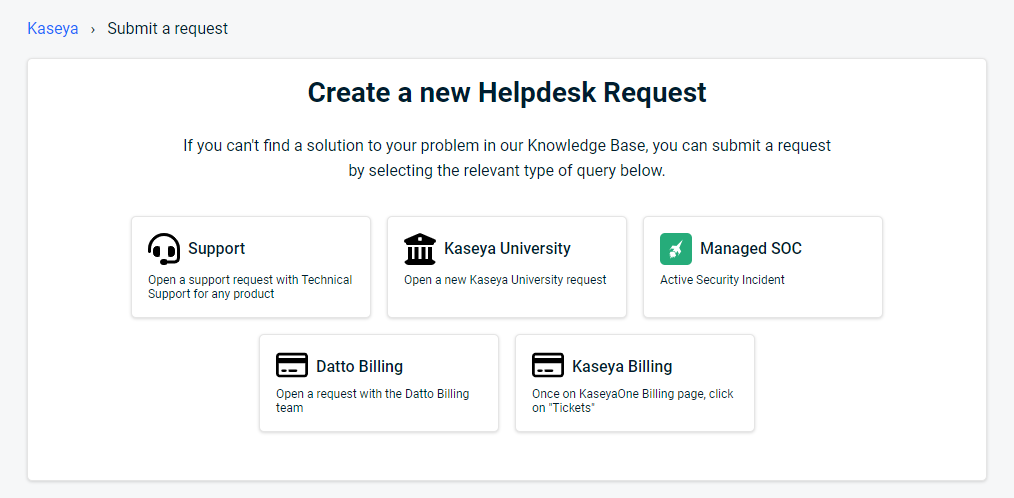
Task: Click 'Once on KaseyaOne Billing page' description
Action: coord(633,400)
